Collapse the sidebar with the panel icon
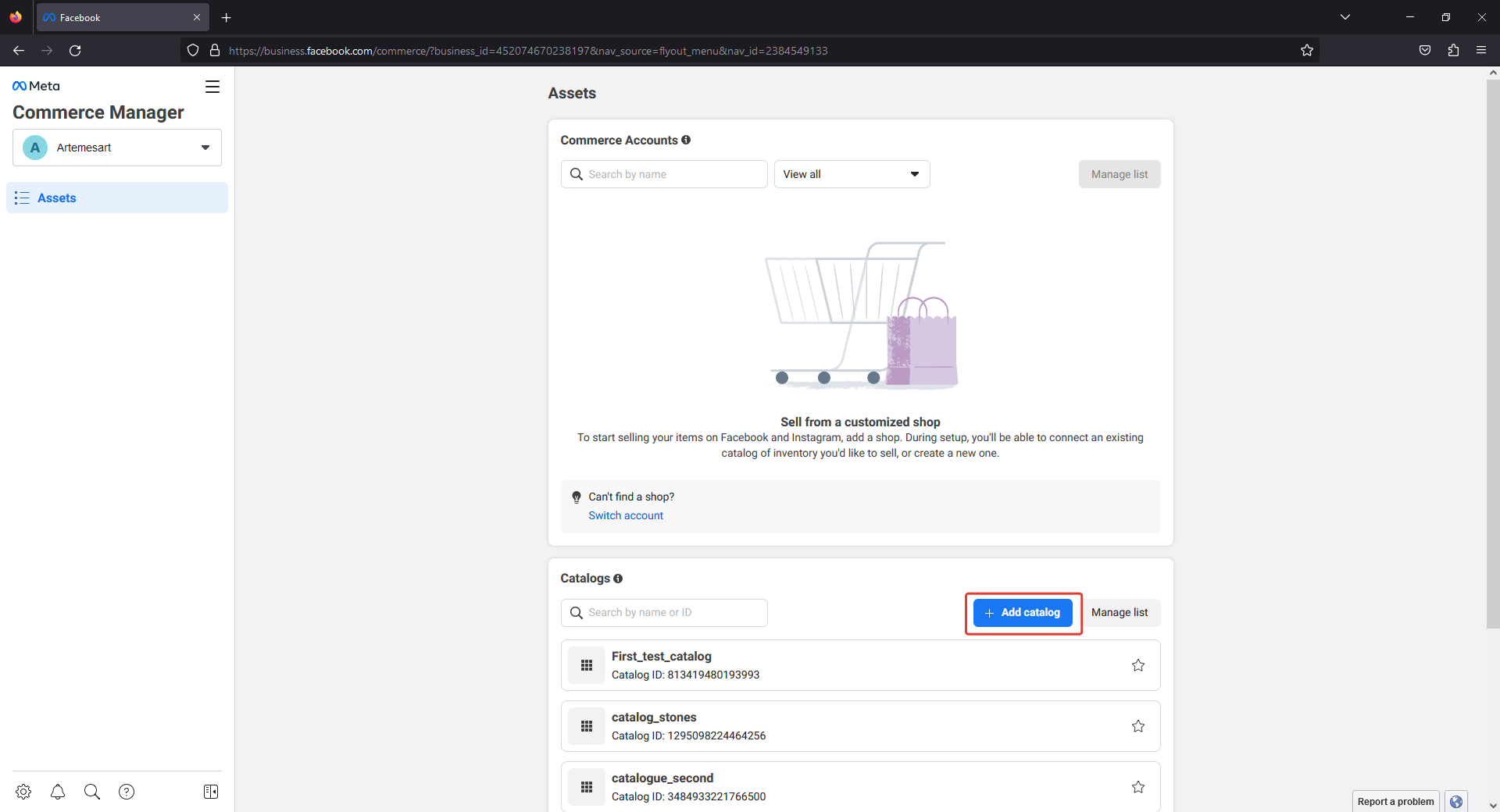This screenshot has height=812, width=1500. tap(211, 792)
